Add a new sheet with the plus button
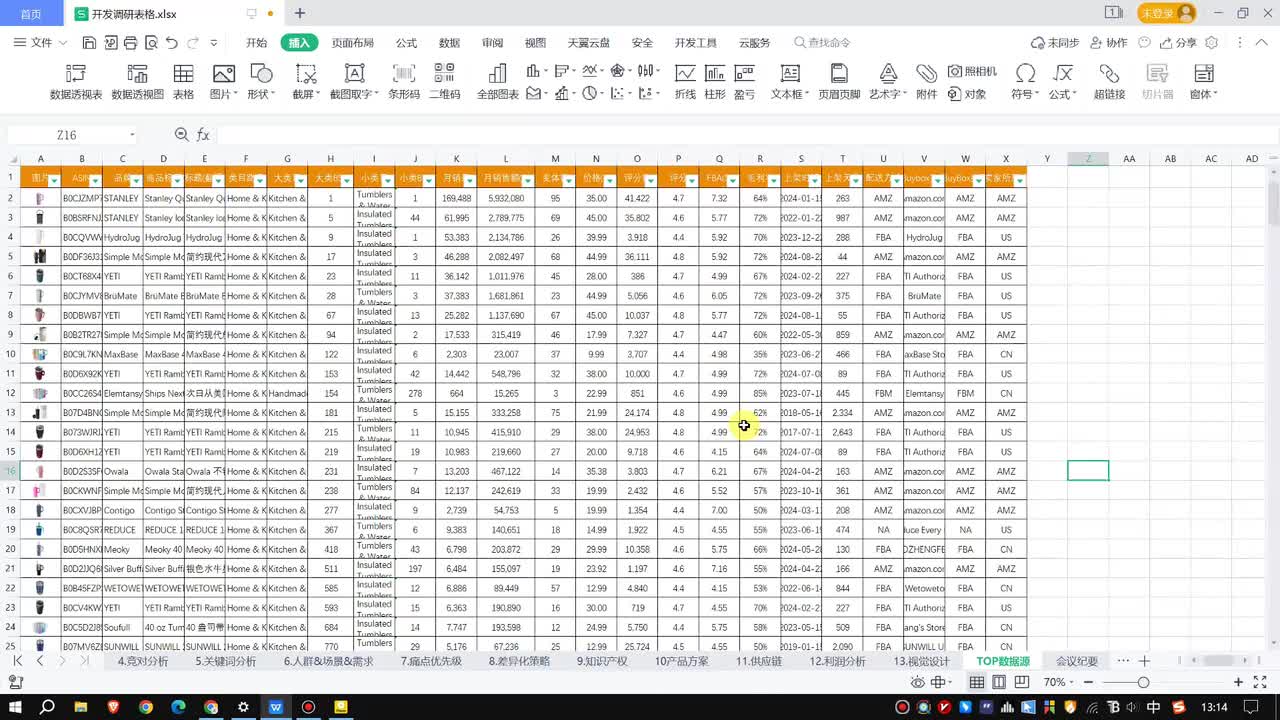 [1144, 661]
